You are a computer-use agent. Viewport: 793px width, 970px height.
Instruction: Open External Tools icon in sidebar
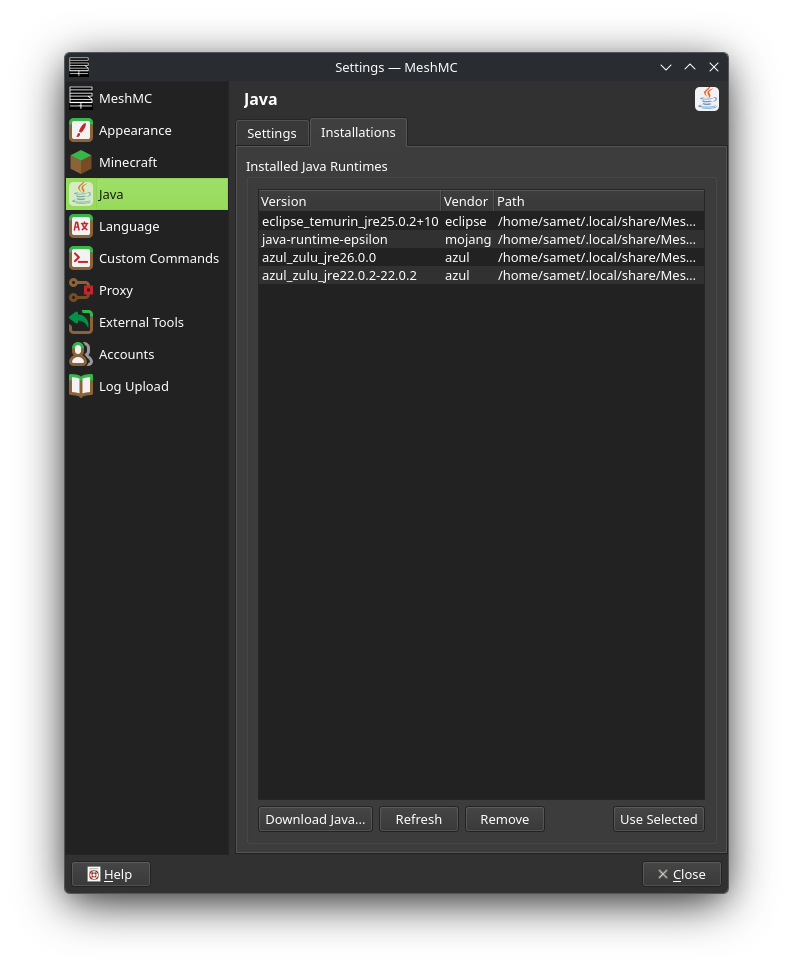tap(81, 322)
